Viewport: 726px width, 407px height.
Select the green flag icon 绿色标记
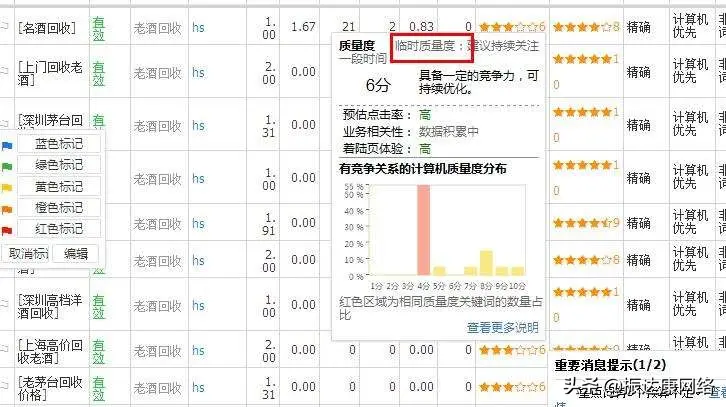pyautogui.click(x=6, y=167)
